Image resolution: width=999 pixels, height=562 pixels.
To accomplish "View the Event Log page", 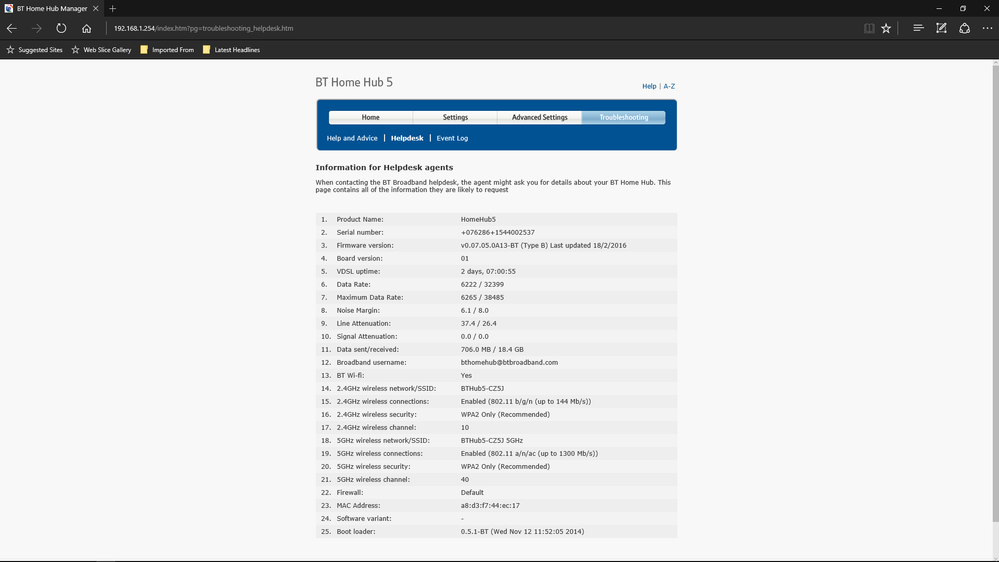I will 452,138.
